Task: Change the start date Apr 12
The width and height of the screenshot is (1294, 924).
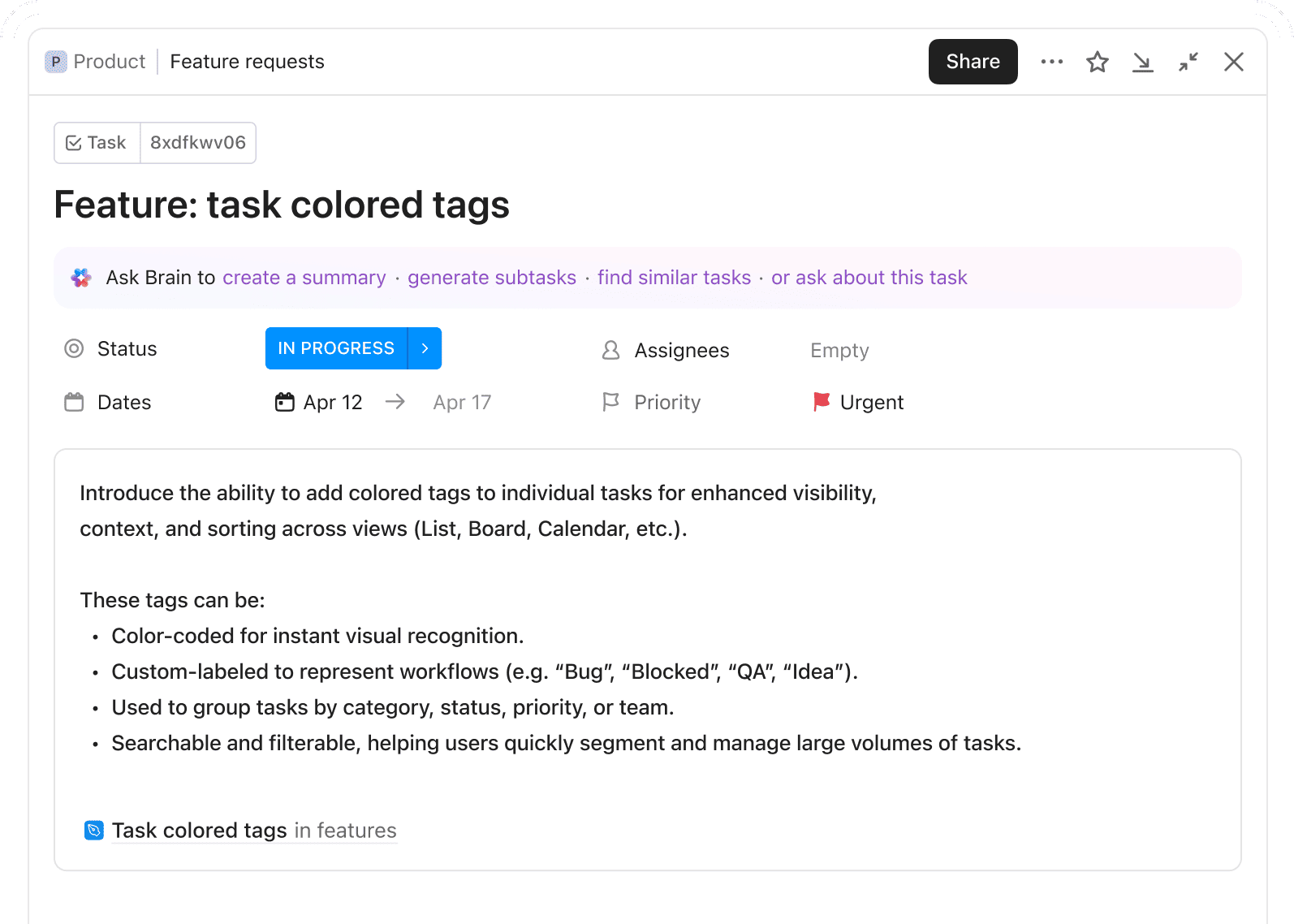Action: pyautogui.click(x=319, y=402)
